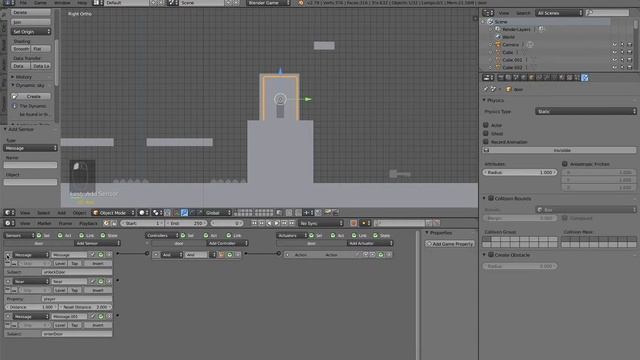Click the And controller type dropdown
The width and height of the screenshot is (640, 360).
(172, 255)
